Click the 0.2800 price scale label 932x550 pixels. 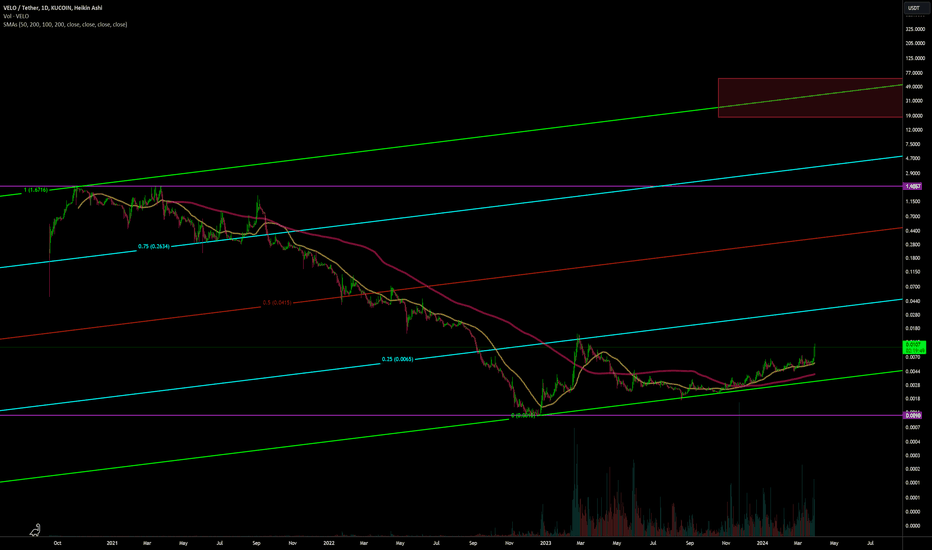click(x=914, y=244)
